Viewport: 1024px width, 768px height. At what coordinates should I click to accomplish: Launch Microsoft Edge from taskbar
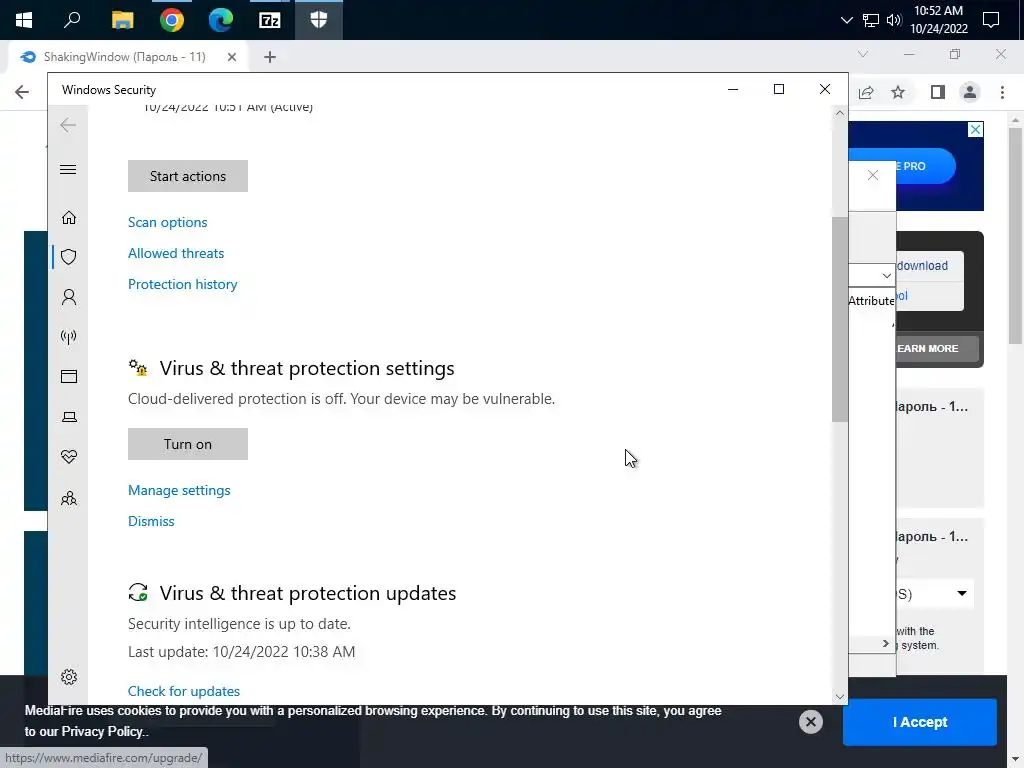[x=221, y=20]
